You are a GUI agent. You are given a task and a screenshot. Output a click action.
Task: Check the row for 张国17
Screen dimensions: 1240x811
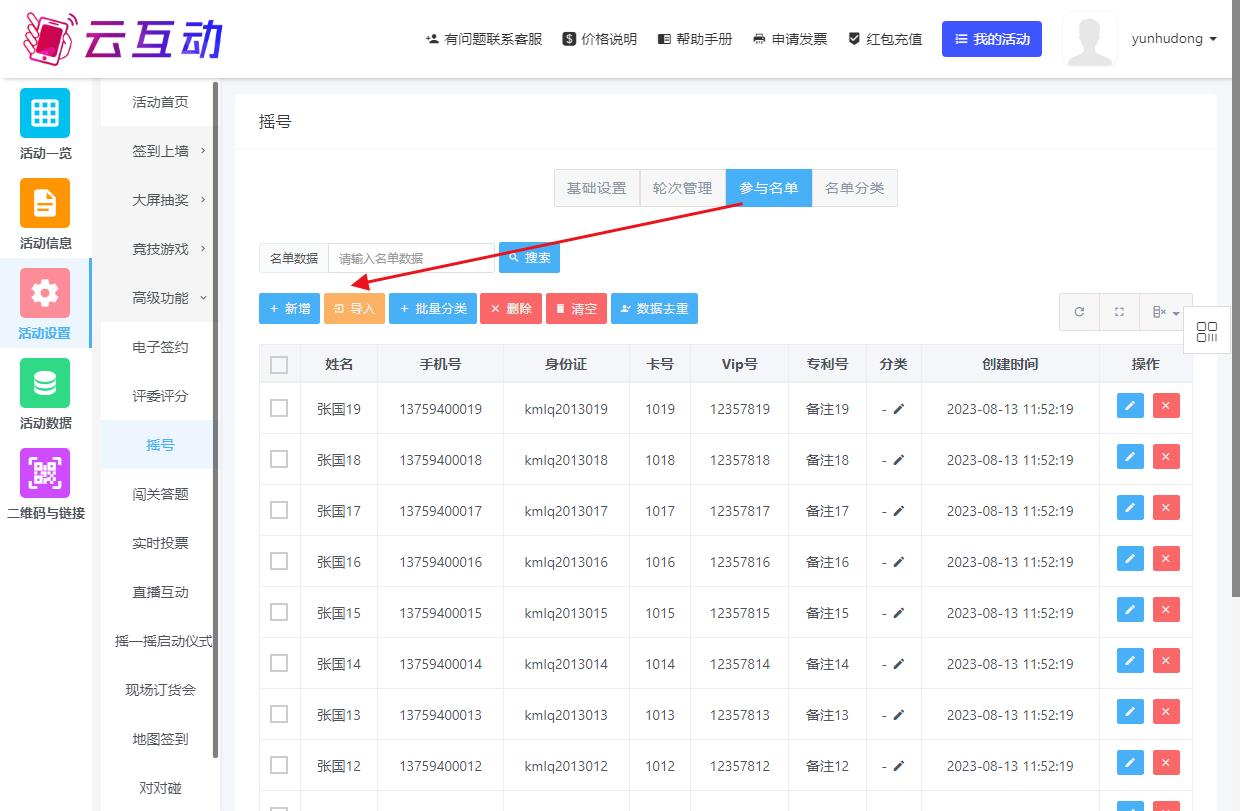[x=279, y=510]
